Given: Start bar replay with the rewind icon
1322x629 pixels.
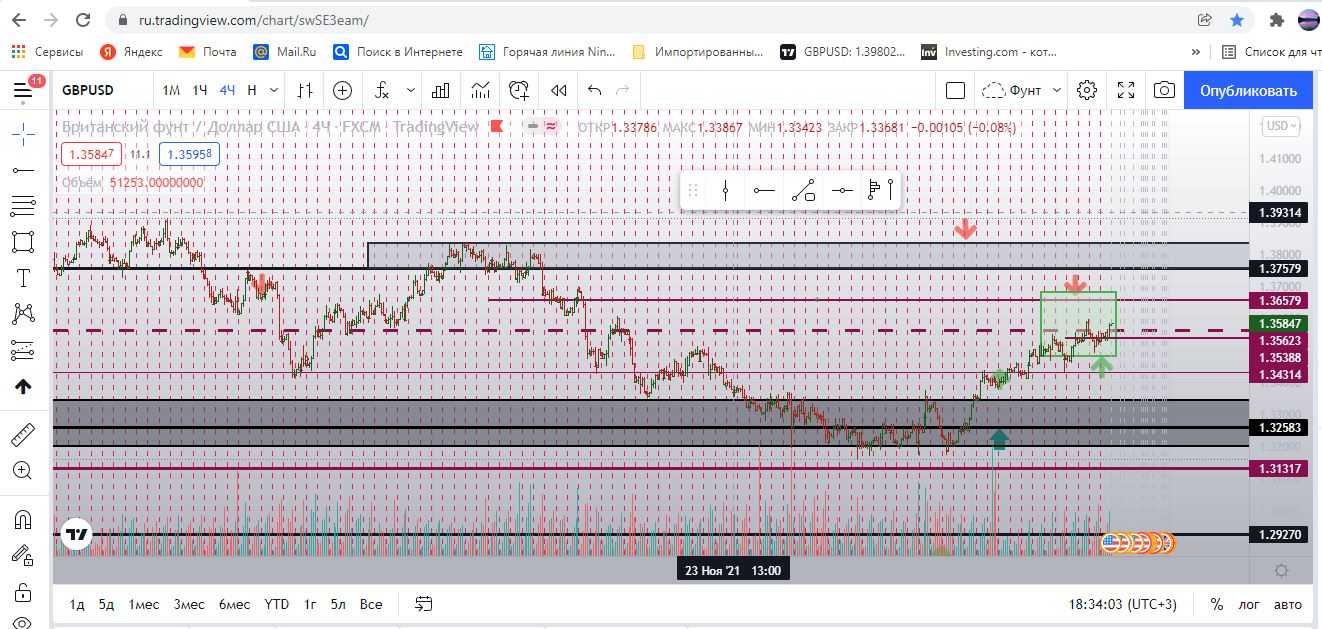Looking at the screenshot, I should tap(559, 90).
